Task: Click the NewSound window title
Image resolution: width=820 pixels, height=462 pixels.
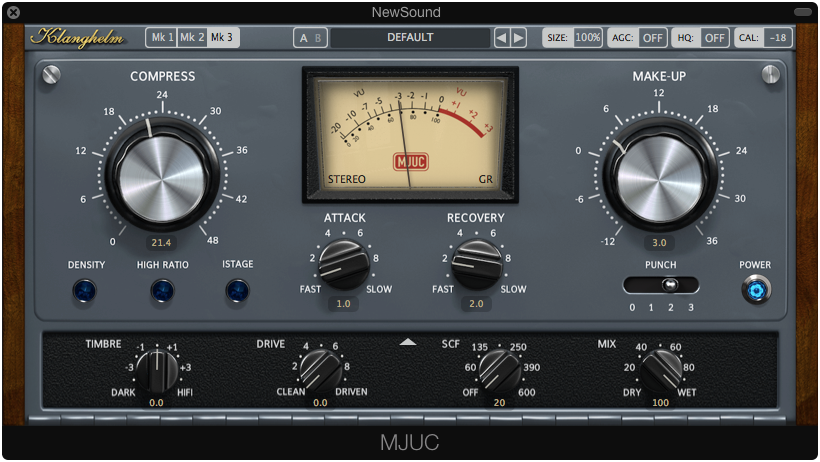Action: pos(406,12)
